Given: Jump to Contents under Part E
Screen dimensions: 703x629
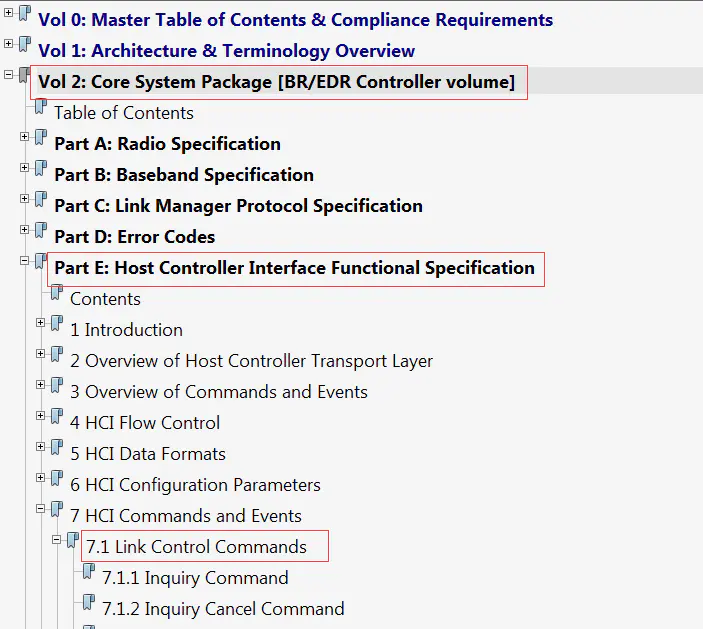Looking at the screenshot, I should pos(105,299).
